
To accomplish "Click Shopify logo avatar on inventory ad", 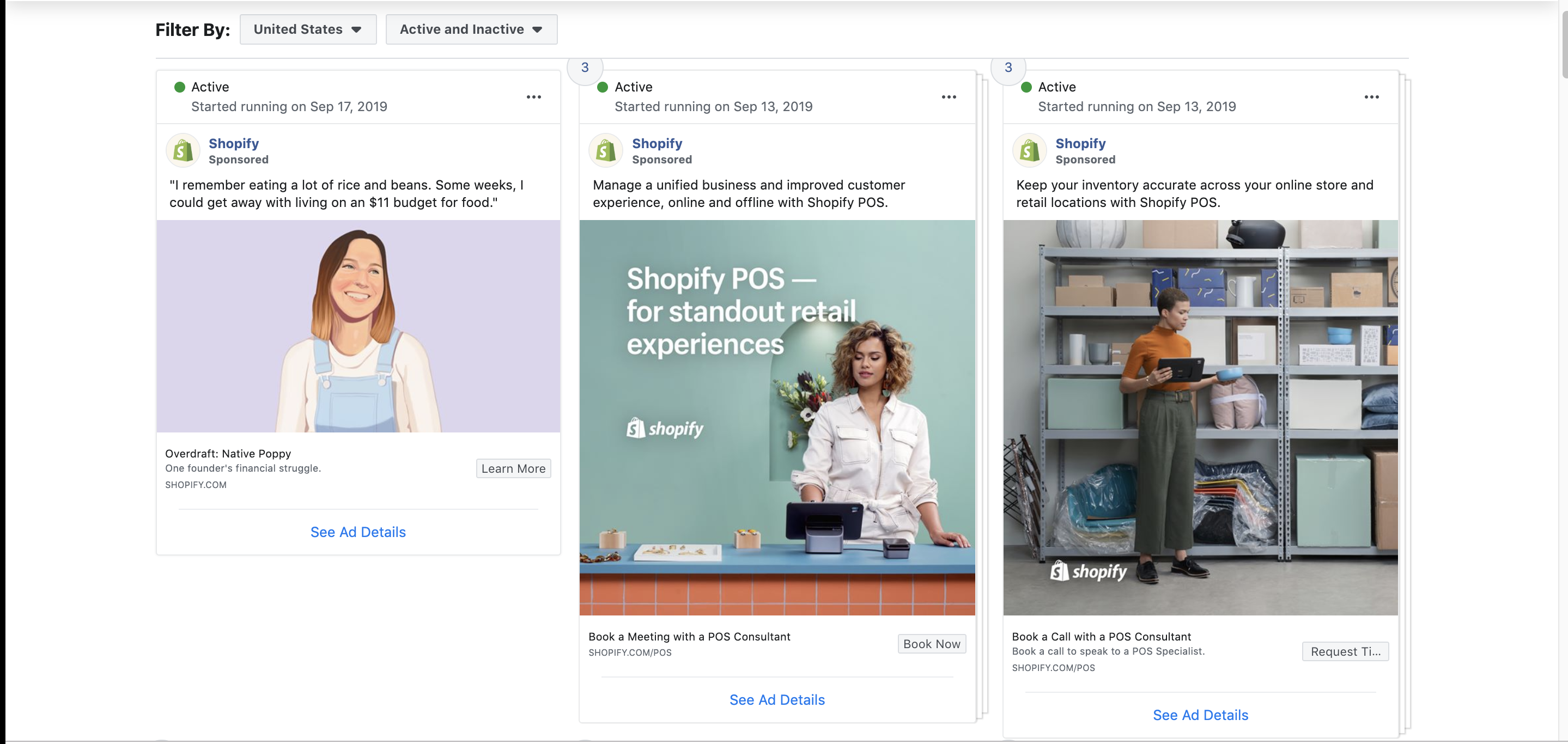I will point(1029,150).
